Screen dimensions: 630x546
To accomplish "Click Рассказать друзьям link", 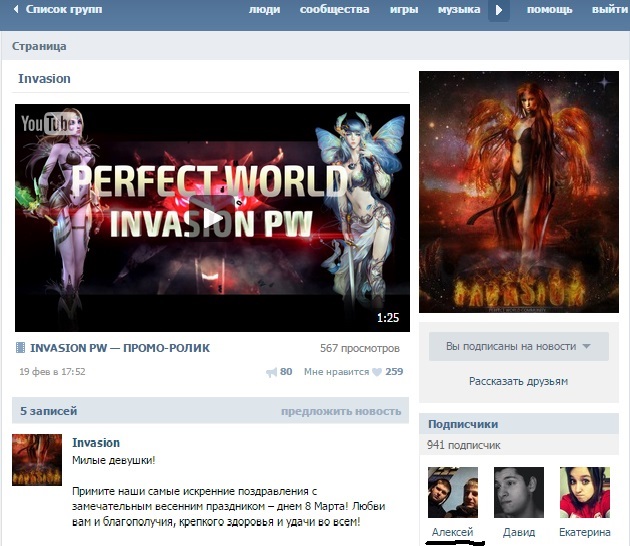I will tap(518, 381).
